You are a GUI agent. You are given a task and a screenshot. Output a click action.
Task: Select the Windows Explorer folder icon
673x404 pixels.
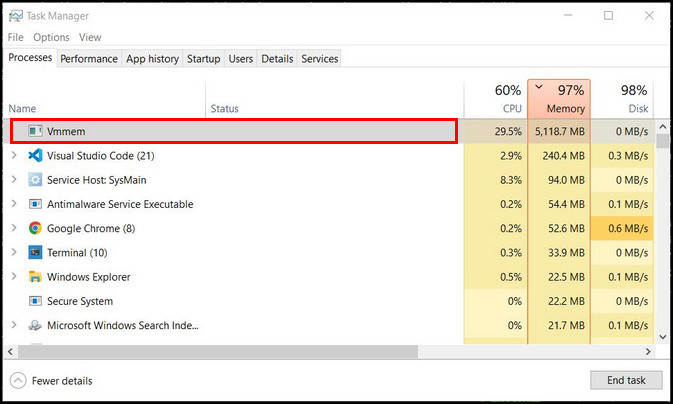pyautogui.click(x=35, y=277)
